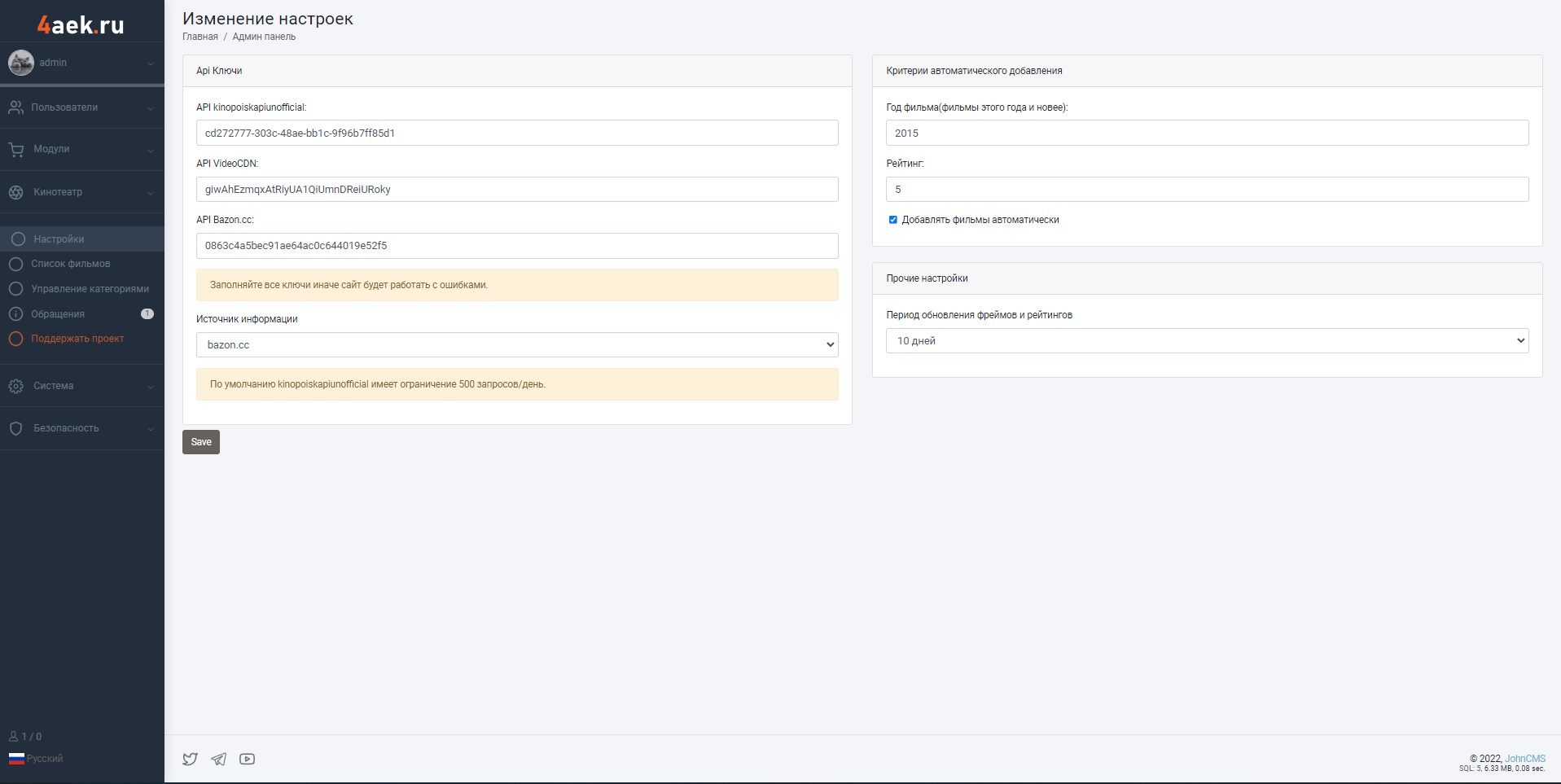The image size is (1561, 784).
Task: Click the shopping cart Модули icon
Action: 16,149
